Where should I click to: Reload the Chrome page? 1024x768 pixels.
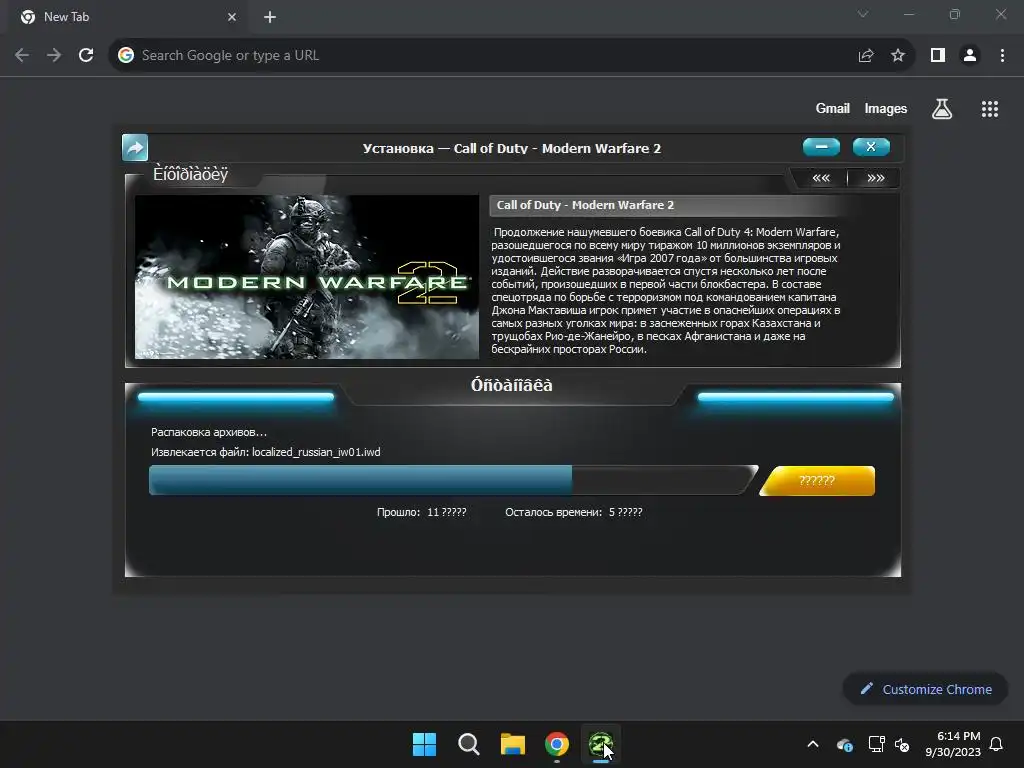coord(86,56)
